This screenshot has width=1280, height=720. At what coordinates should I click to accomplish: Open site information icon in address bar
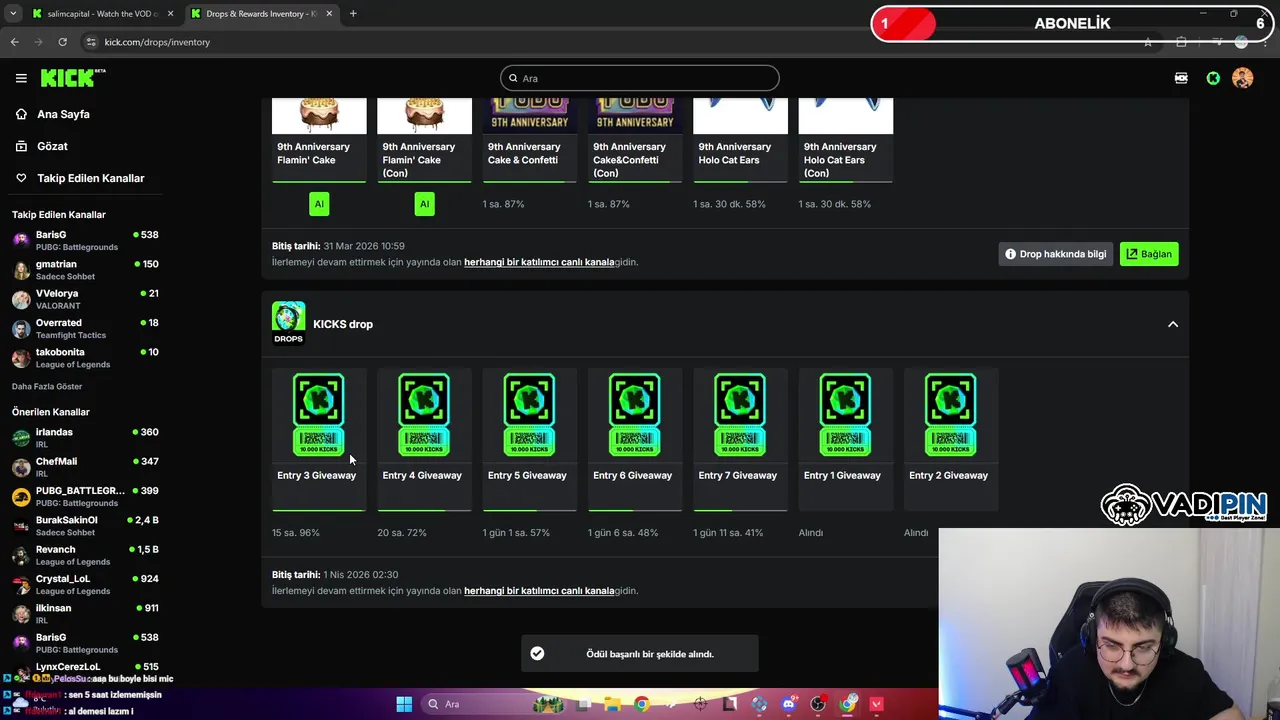tap(91, 42)
